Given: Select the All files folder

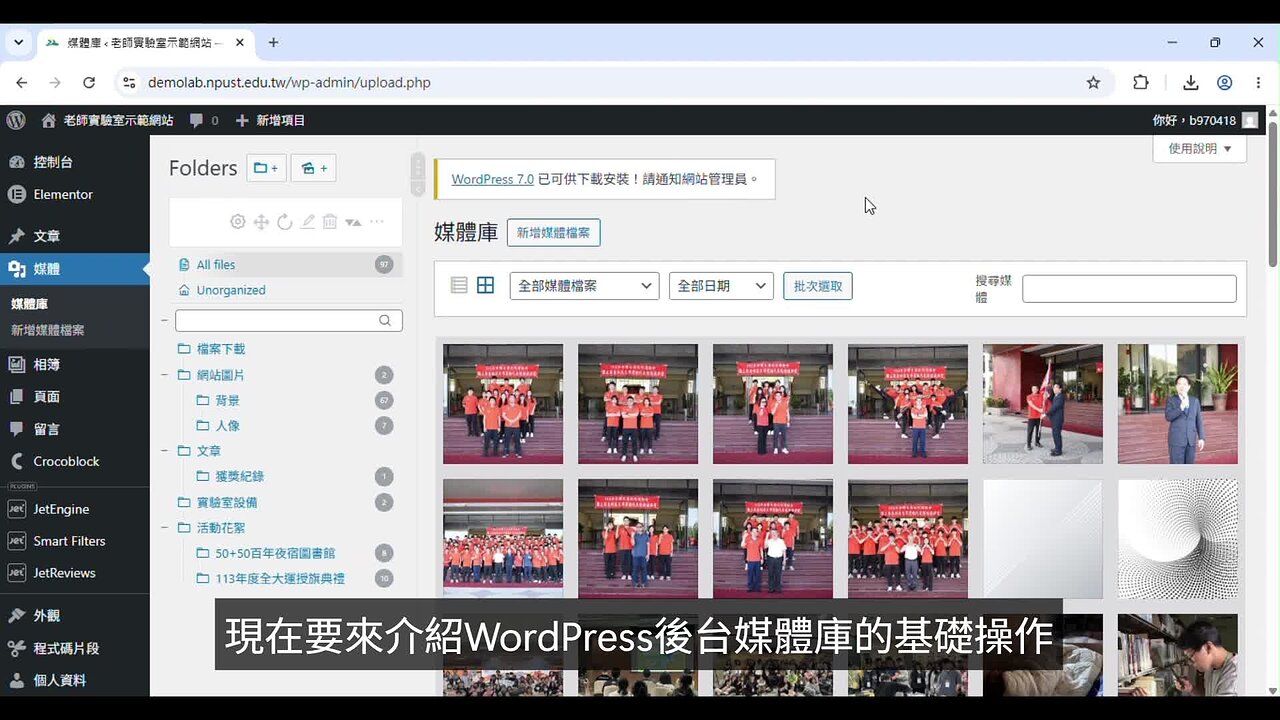Looking at the screenshot, I should point(286,264).
